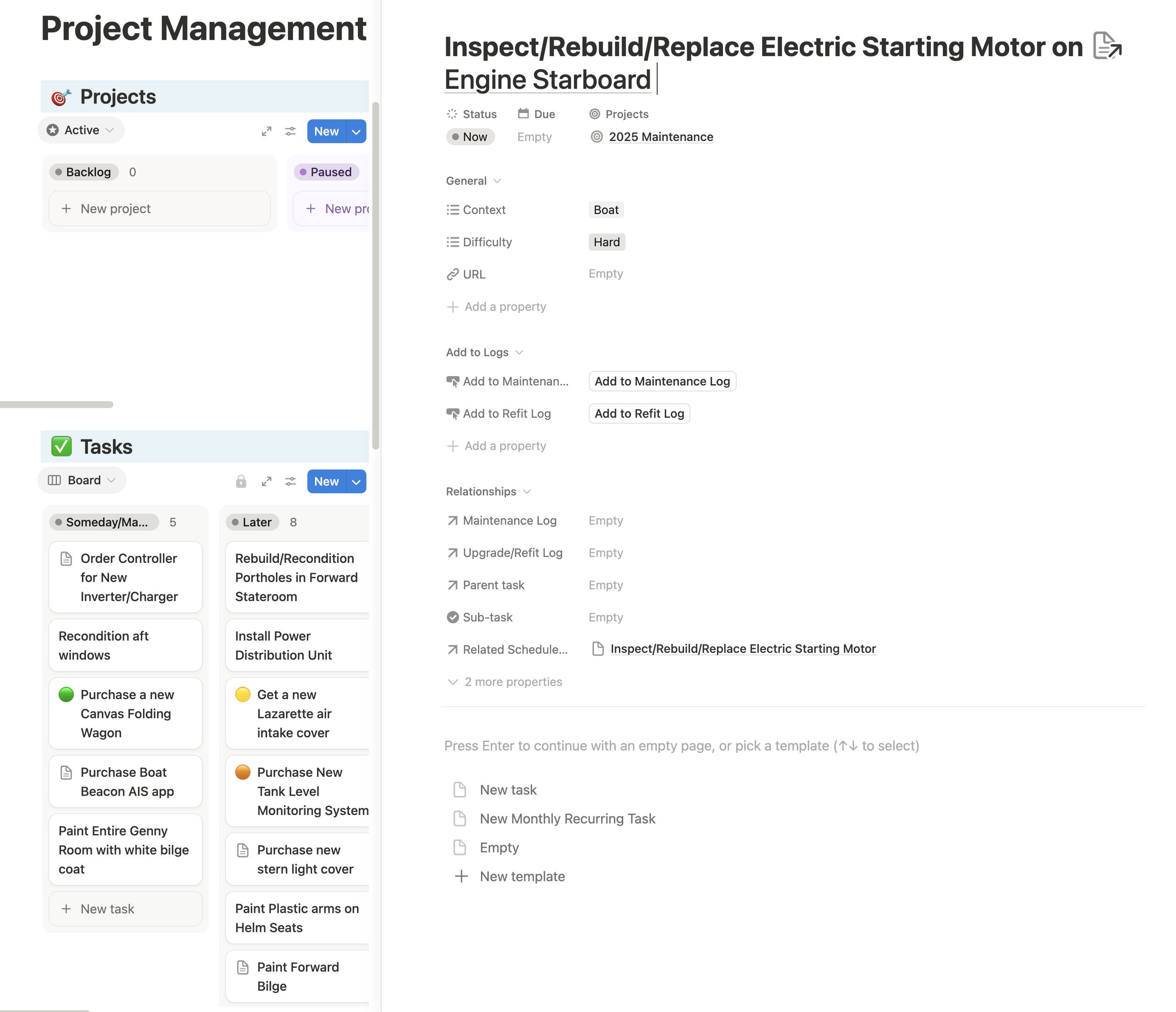
Task: Click the open-as-full-page icon beside the title
Action: pos(1107,46)
